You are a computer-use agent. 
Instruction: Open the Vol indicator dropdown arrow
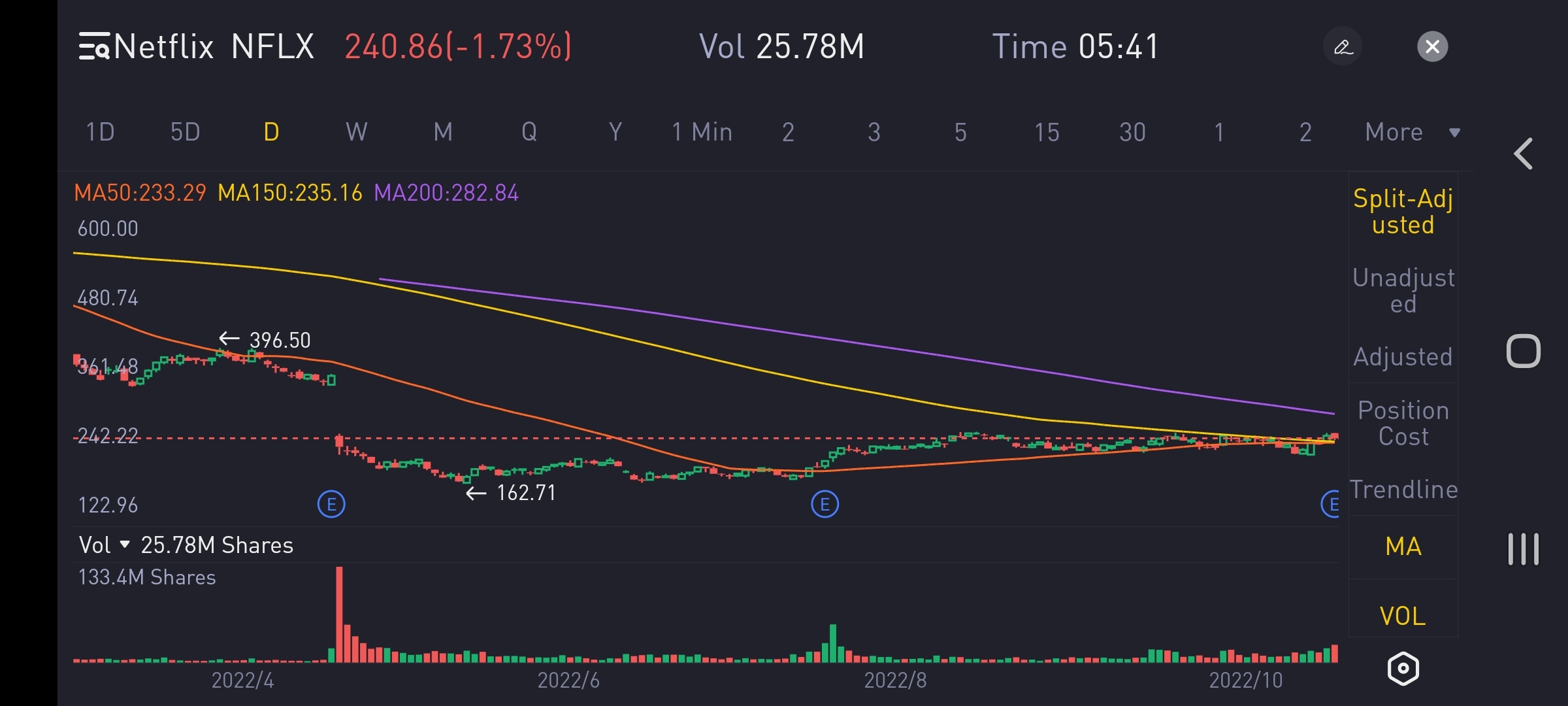pos(125,545)
